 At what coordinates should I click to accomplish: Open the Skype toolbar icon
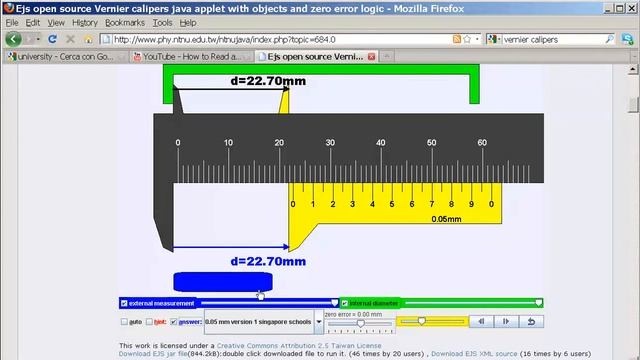tap(627, 39)
